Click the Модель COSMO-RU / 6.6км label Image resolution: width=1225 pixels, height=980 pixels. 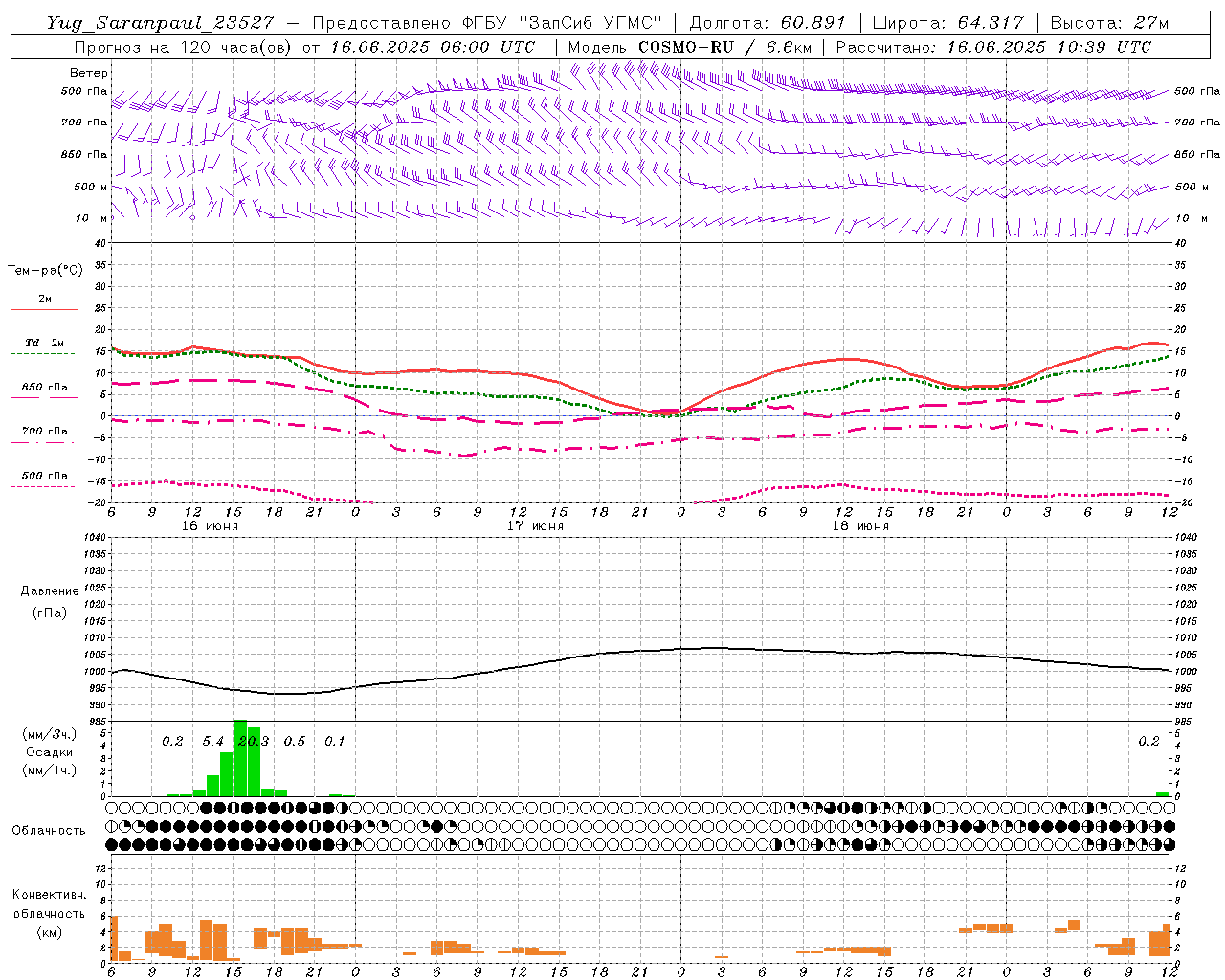(689, 47)
